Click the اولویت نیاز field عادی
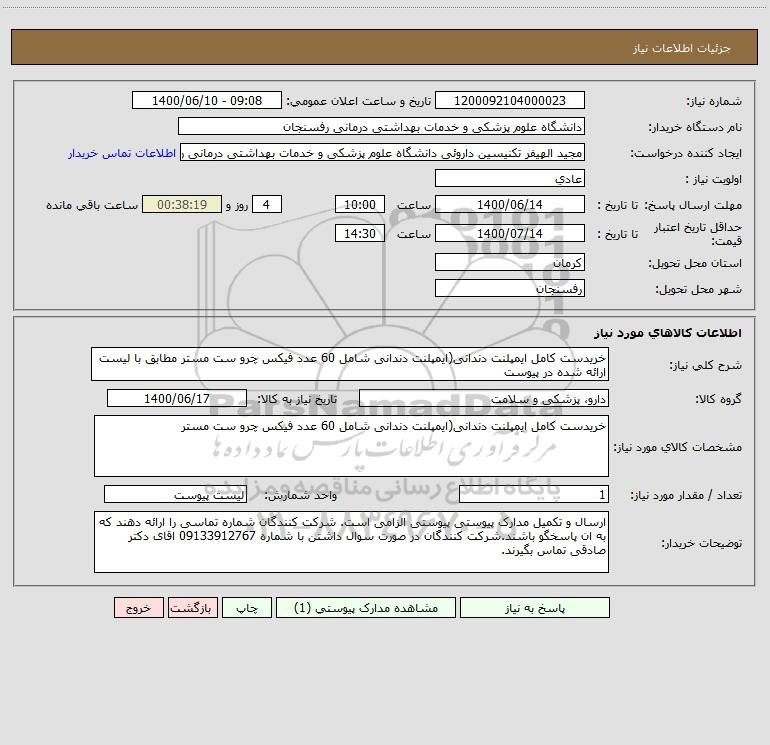 point(510,179)
